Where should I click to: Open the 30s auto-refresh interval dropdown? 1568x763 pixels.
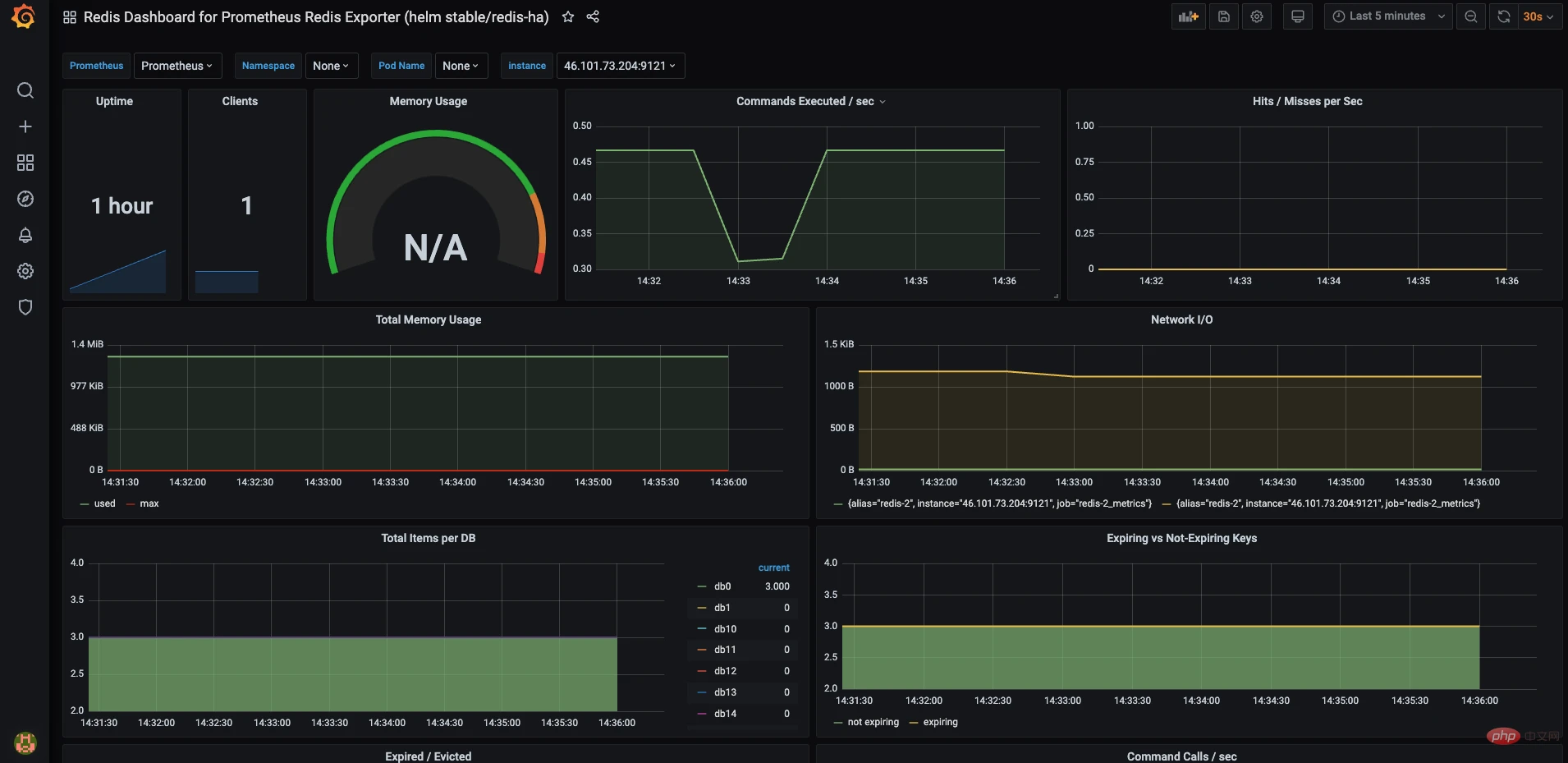point(1536,16)
